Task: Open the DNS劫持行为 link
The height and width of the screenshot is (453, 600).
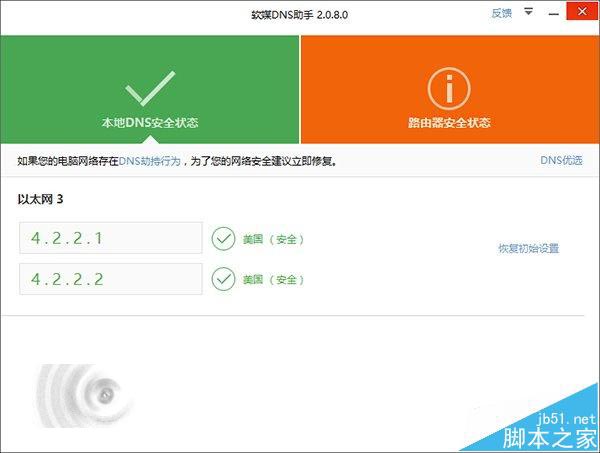Action: pyautogui.click(x=150, y=161)
